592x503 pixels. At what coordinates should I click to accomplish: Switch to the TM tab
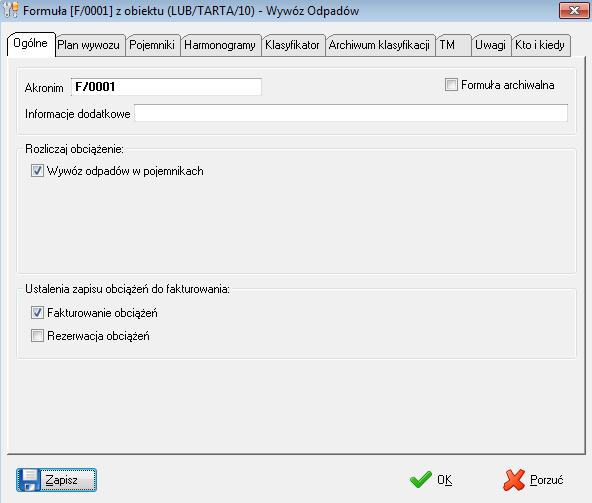pos(452,45)
